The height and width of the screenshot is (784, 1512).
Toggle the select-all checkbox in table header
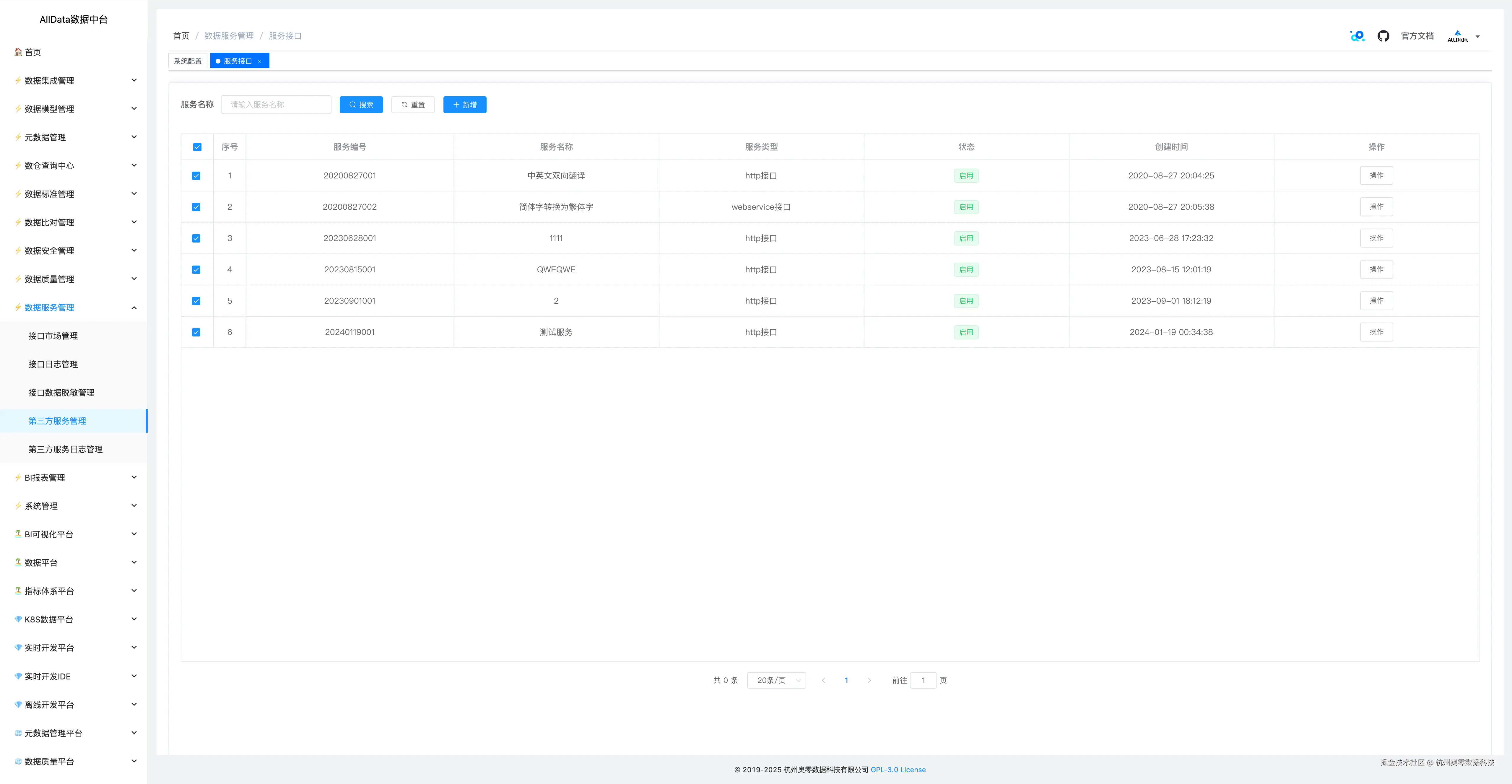(197, 147)
